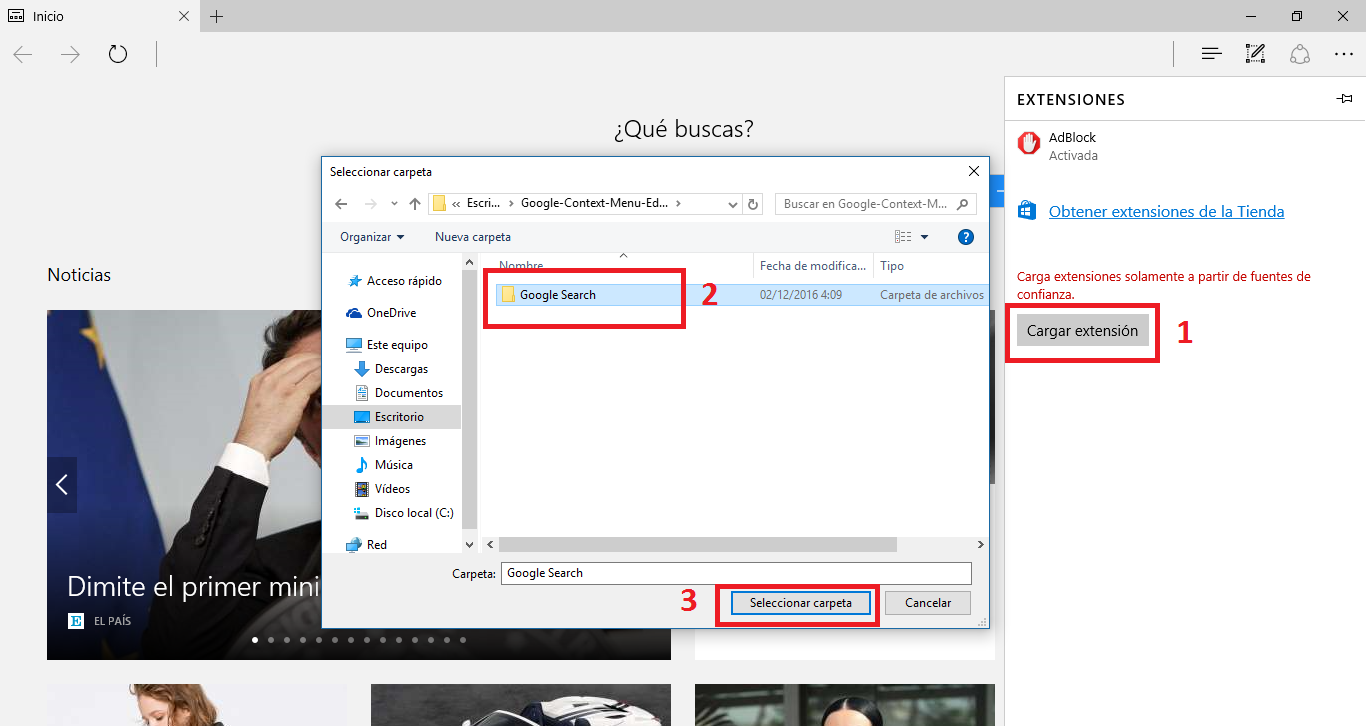Select OneDrive in navigation pane
This screenshot has height=726, width=1366.
(x=381, y=313)
